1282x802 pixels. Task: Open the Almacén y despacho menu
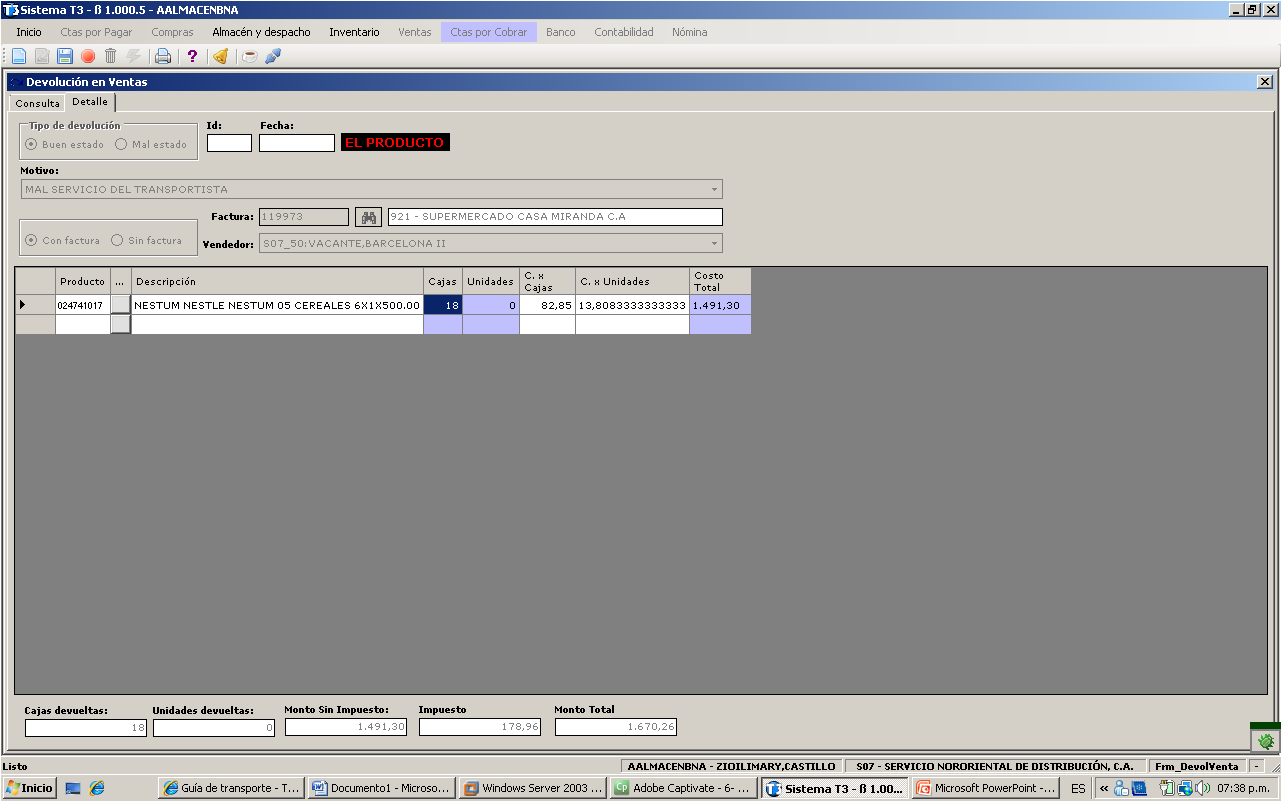tap(261, 32)
